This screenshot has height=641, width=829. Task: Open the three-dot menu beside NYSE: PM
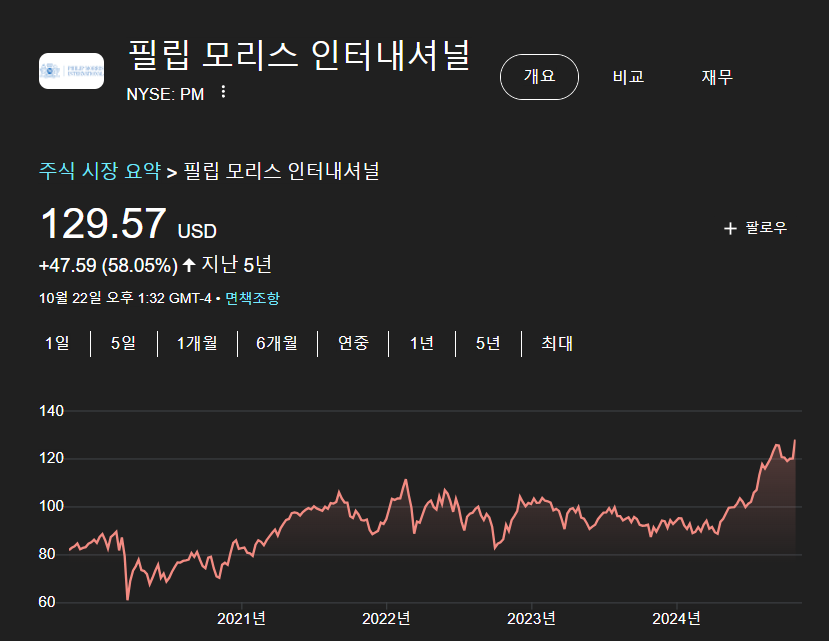tap(223, 92)
